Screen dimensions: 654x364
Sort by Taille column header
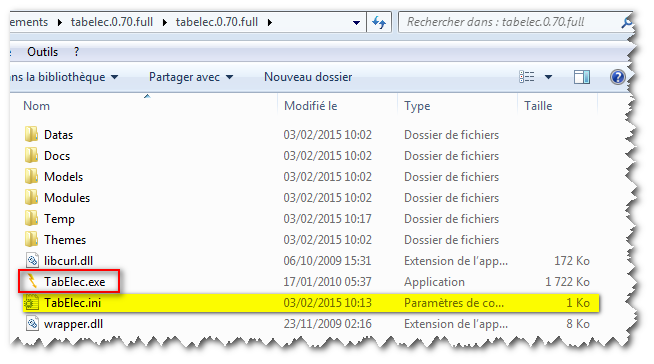pos(538,106)
